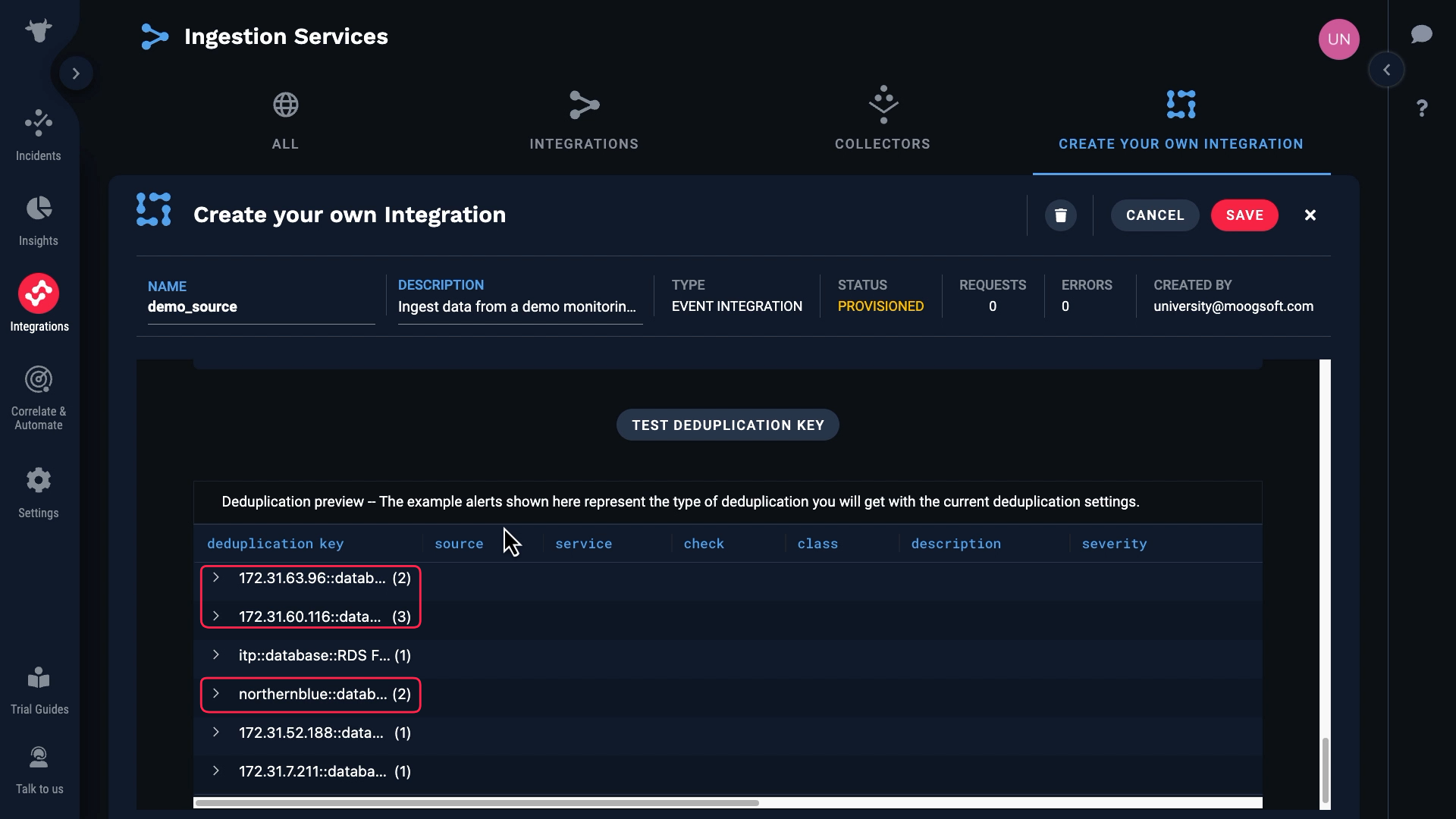
Task: Open the Insights pie chart icon
Action: point(38,209)
